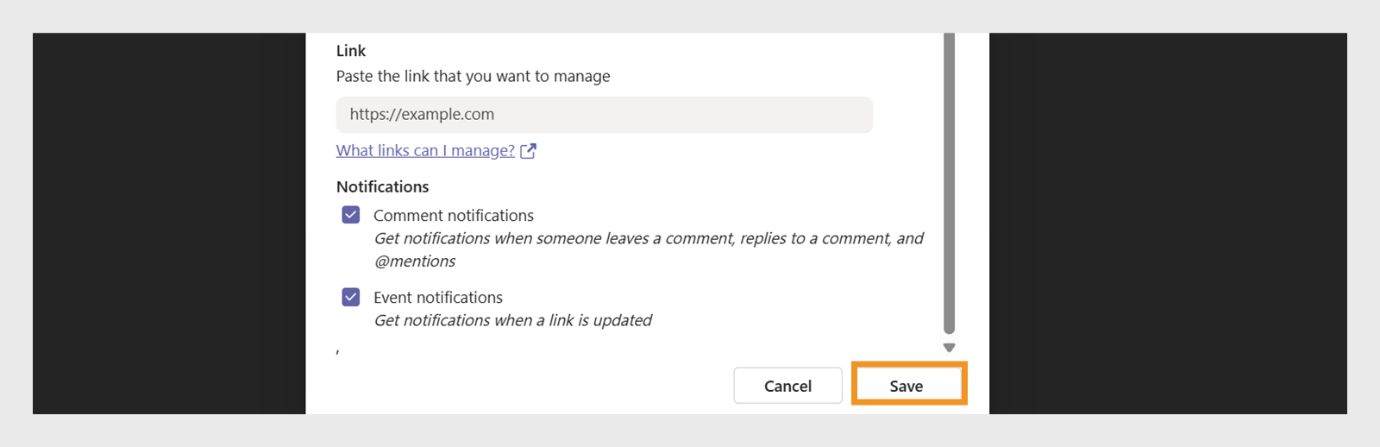Click the "Comment notifications" label text

pyautogui.click(x=453, y=215)
